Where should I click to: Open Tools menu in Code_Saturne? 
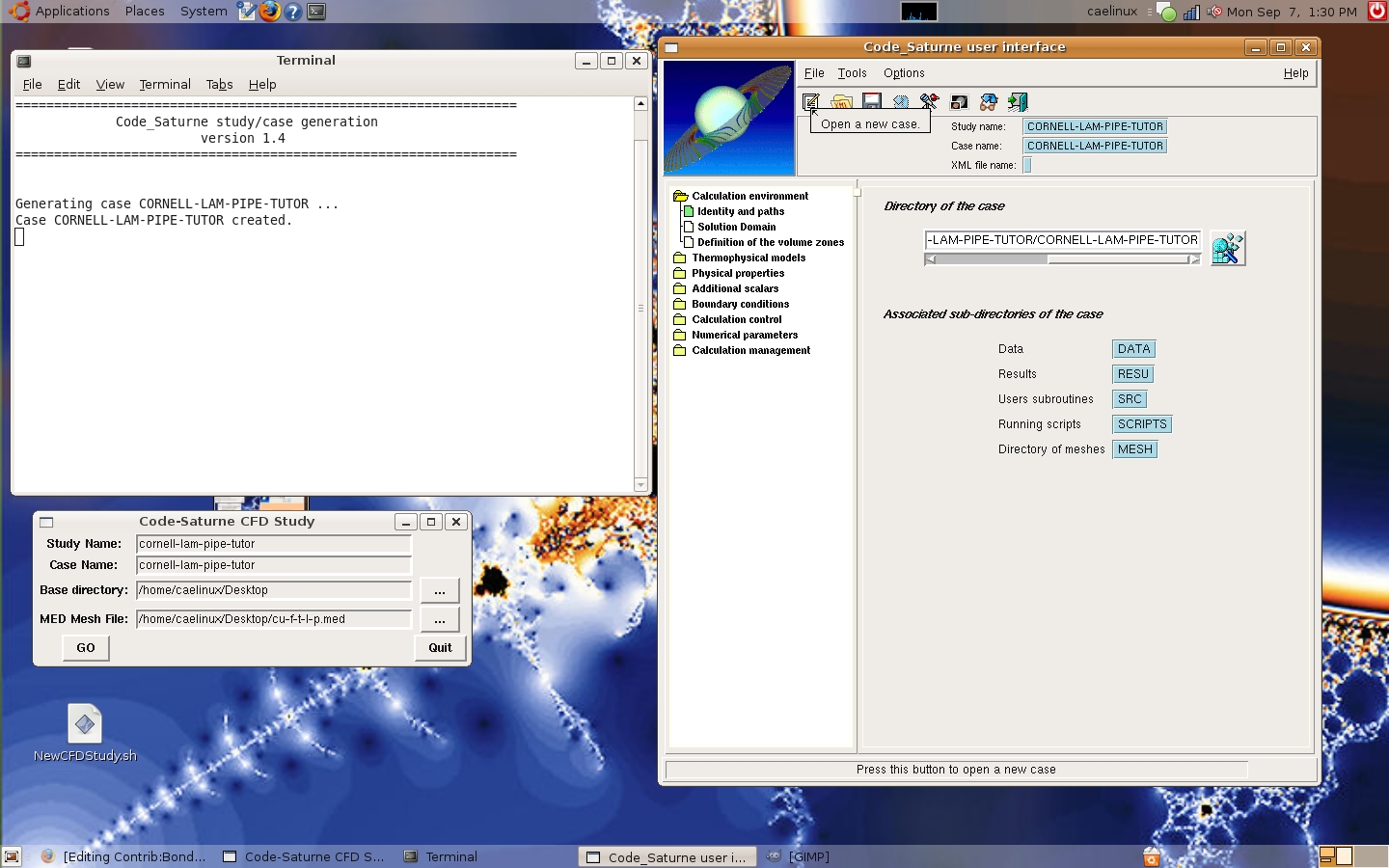(x=852, y=73)
